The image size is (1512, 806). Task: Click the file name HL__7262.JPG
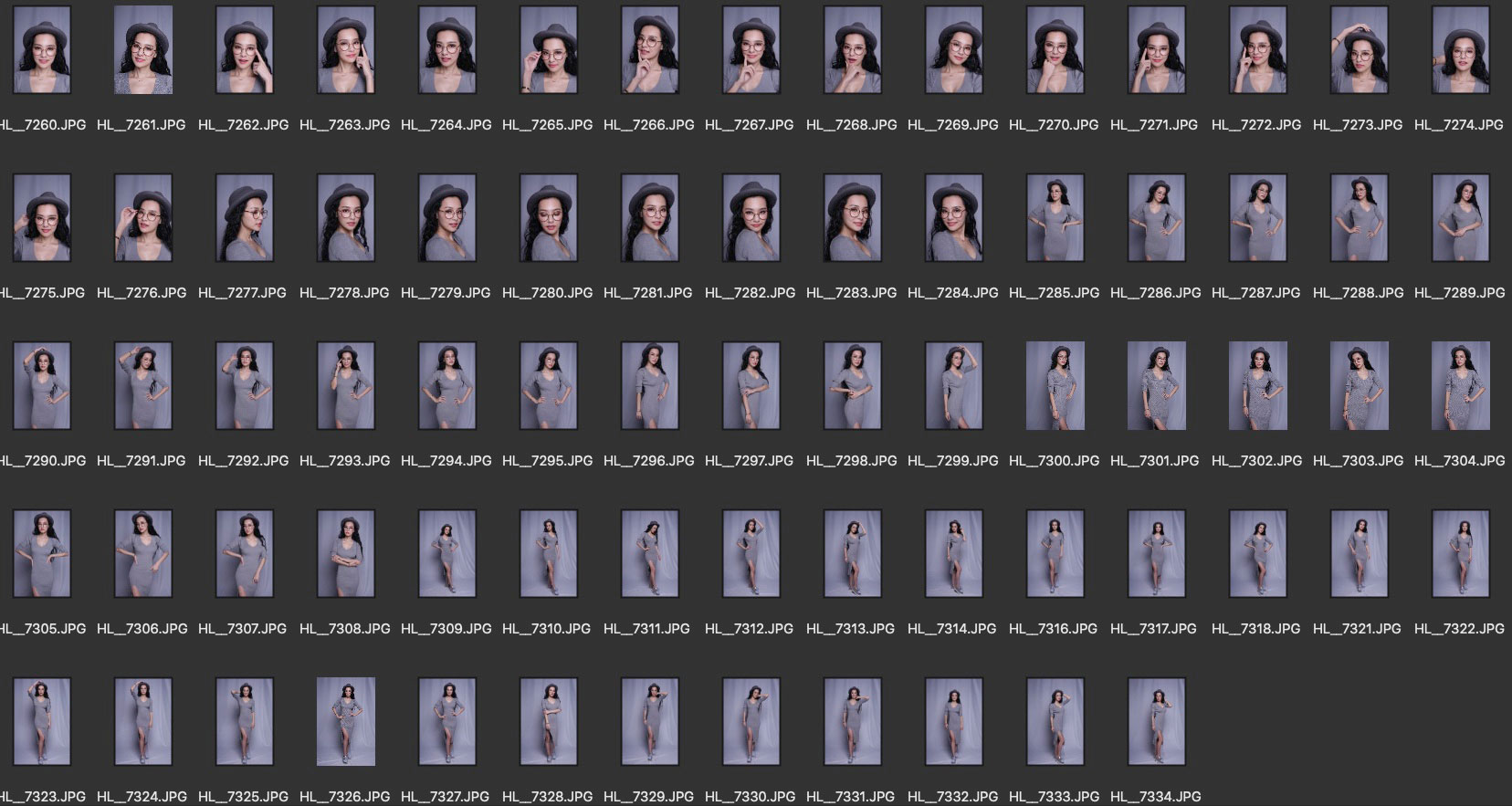[x=243, y=125]
